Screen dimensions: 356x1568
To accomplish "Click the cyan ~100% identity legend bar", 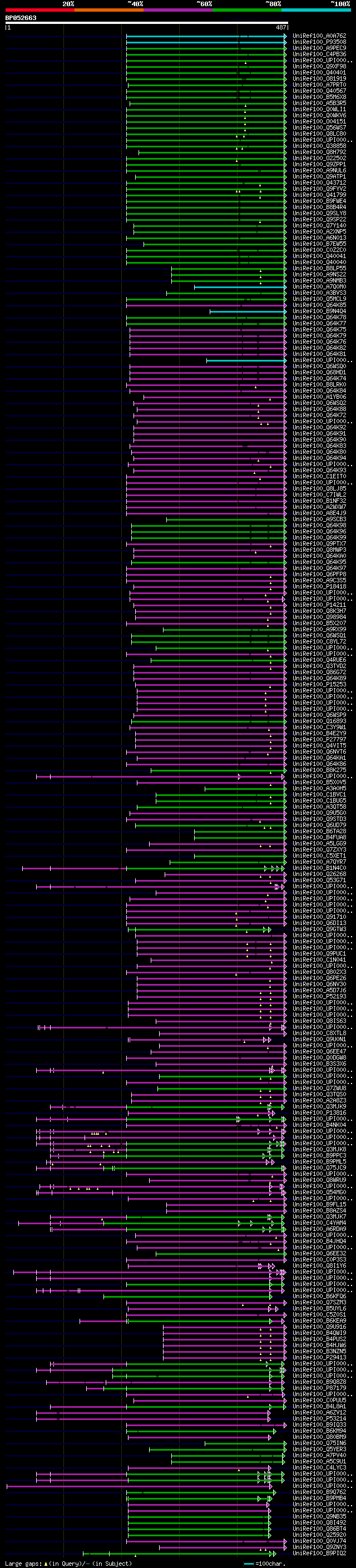I will [x=316, y=11].
